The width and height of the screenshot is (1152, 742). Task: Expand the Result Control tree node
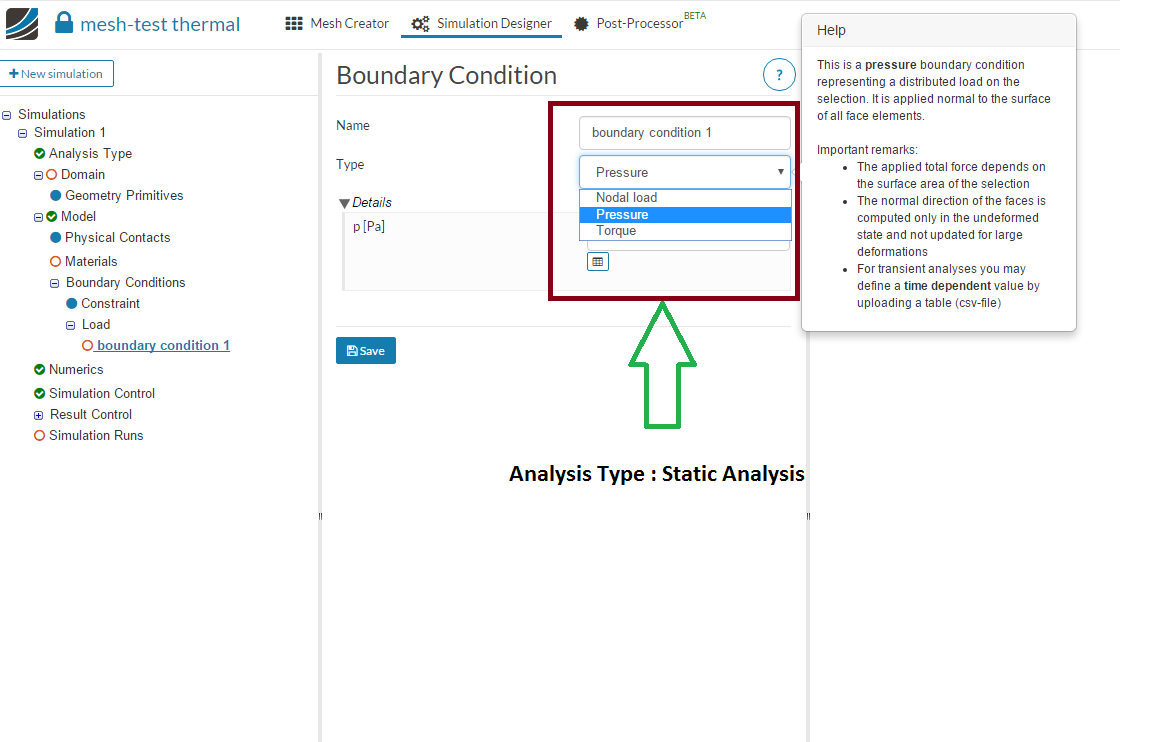[x=39, y=415]
